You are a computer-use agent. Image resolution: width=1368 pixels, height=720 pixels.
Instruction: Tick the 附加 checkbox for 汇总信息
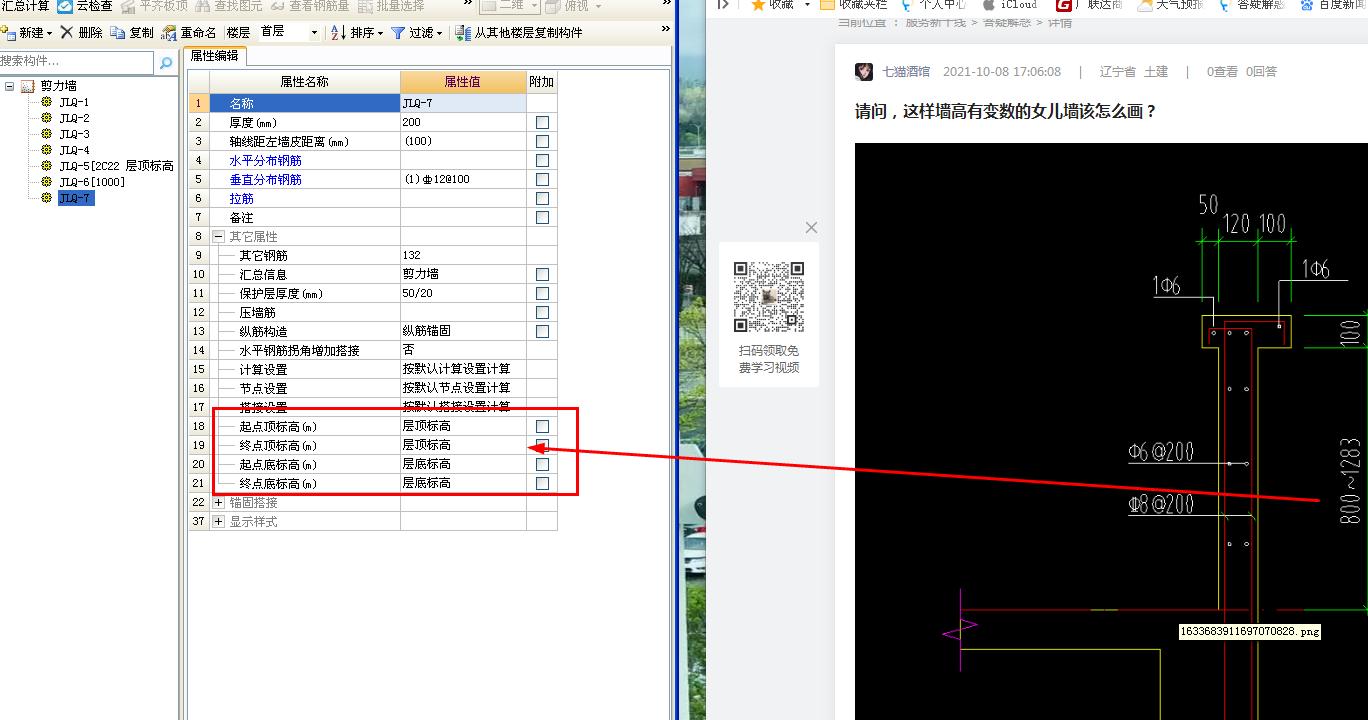[x=542, y=274]
